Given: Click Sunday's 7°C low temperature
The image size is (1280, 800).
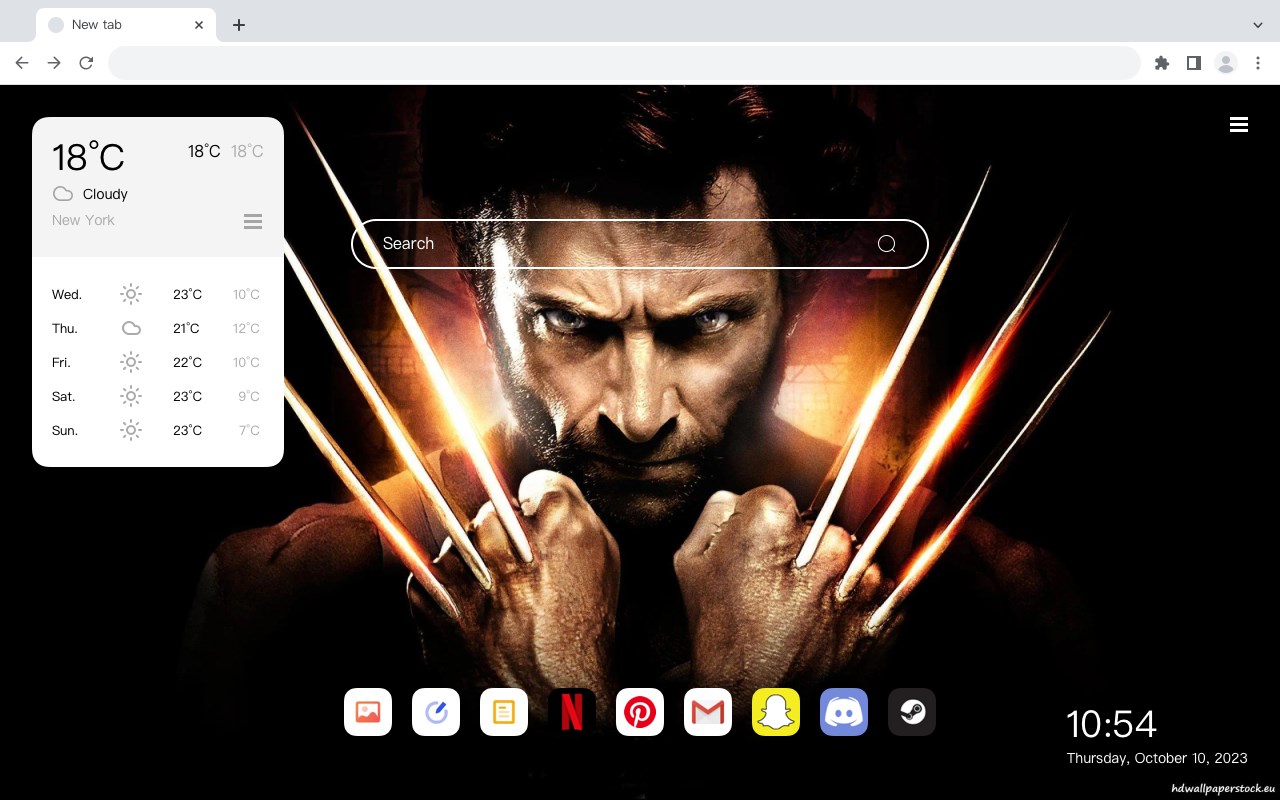Looking at the screenshot, I should (x=249, y=430).
